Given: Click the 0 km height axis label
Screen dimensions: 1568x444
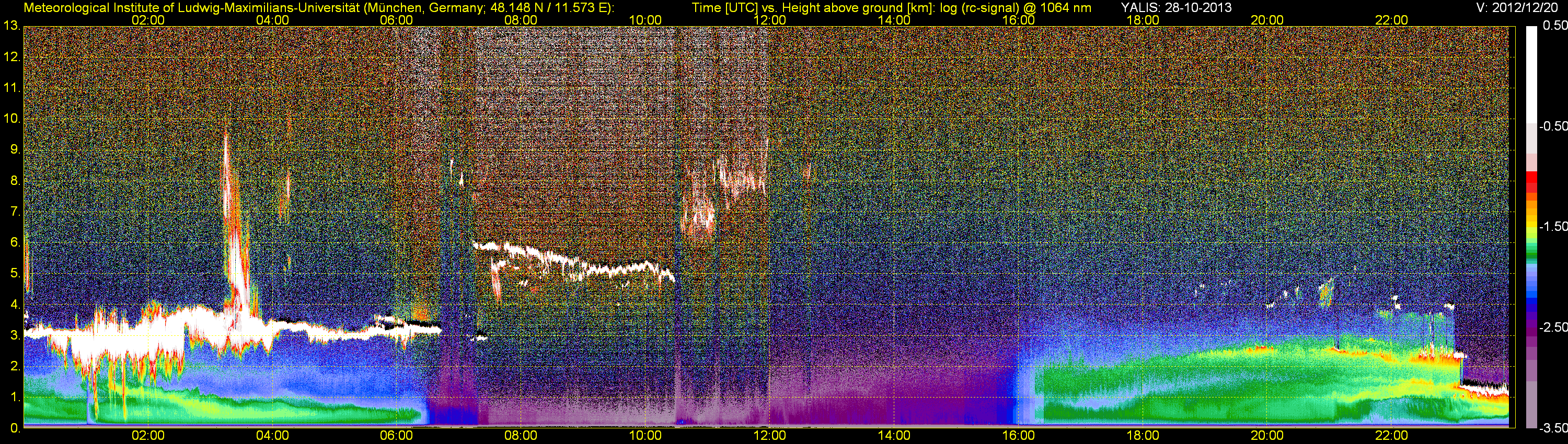Looking at the screenshot, I should pos(15,428).
